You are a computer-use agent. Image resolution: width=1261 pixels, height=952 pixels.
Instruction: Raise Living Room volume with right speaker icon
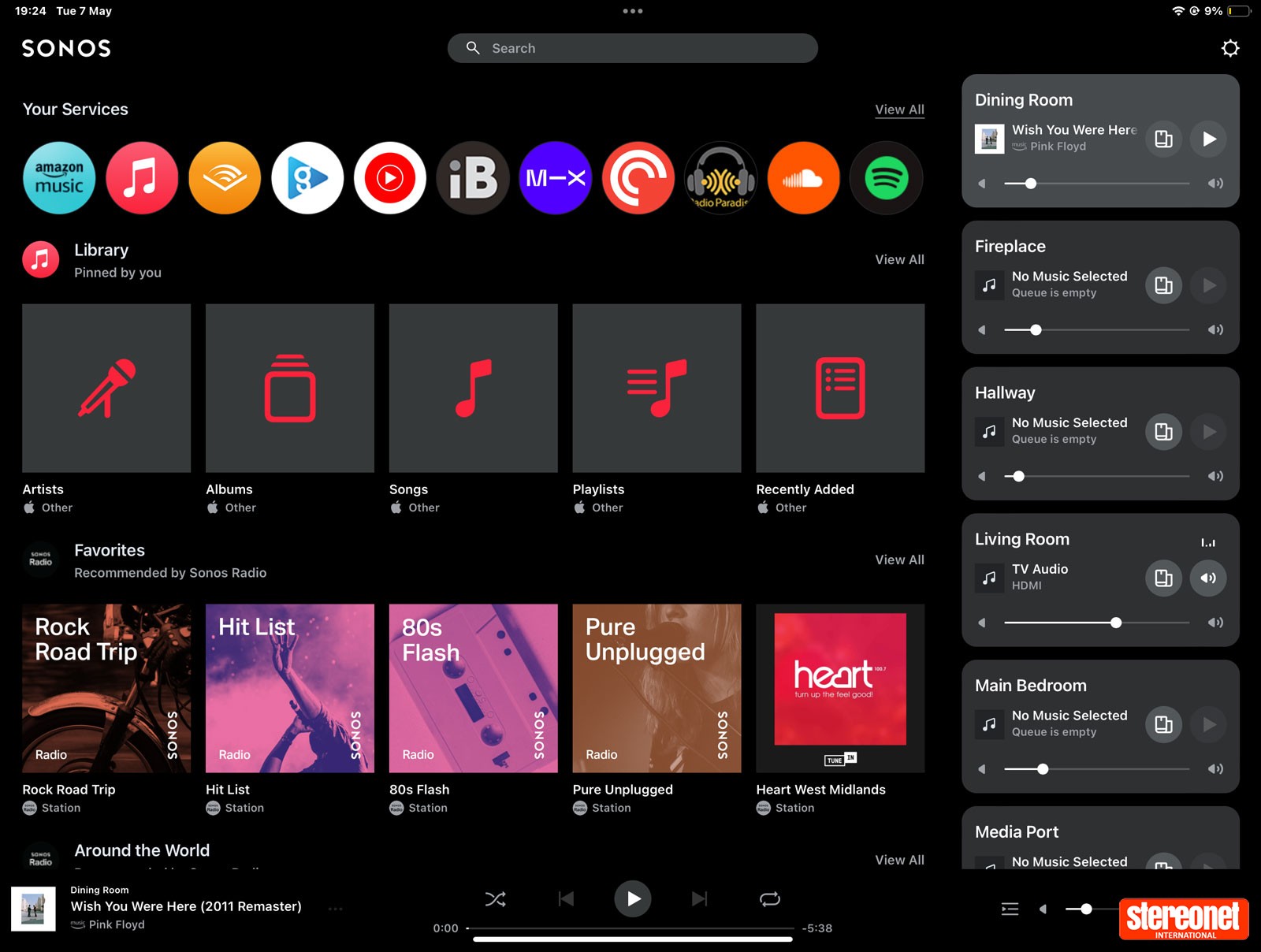pos(1215,623)
